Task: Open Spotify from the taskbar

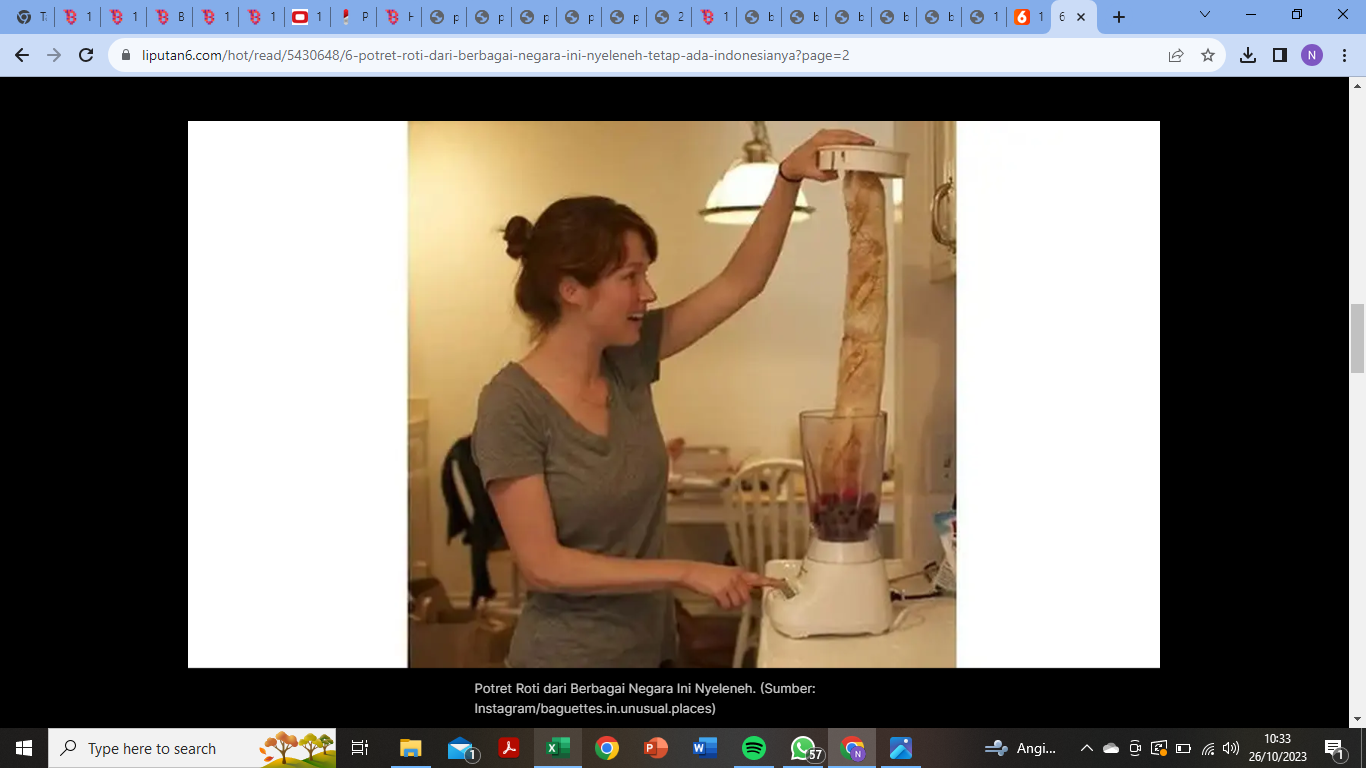Action: [x=754, y=748]
